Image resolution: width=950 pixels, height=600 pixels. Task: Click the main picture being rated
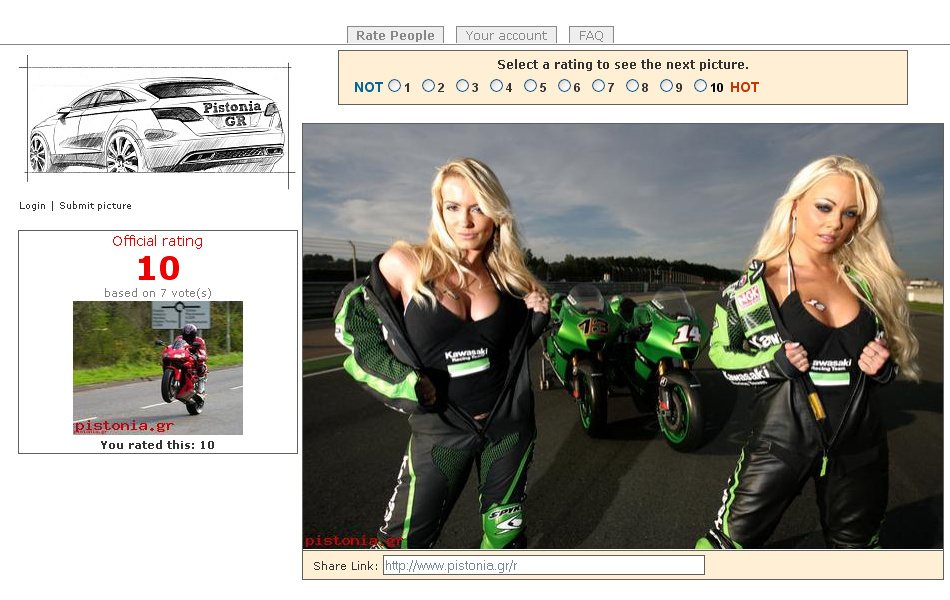(622, 336)
